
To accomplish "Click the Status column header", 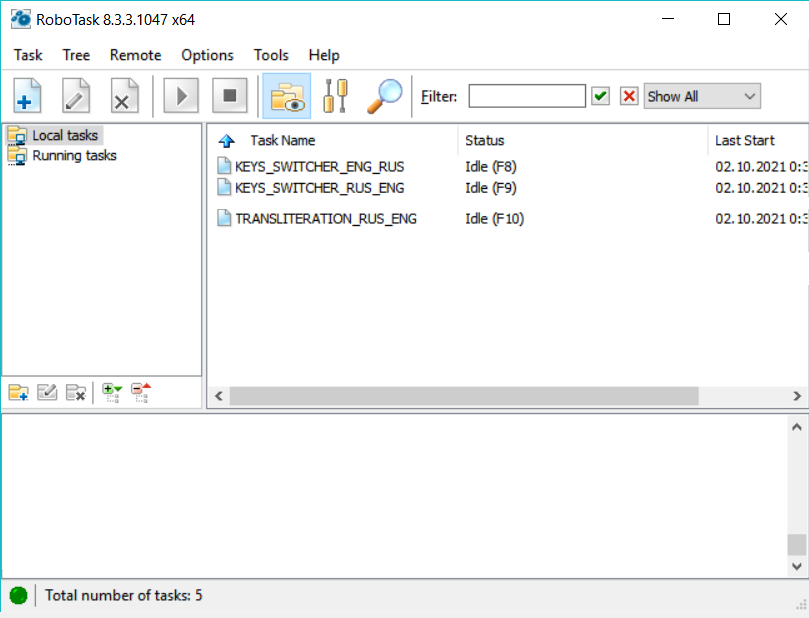I will point(484,140).
